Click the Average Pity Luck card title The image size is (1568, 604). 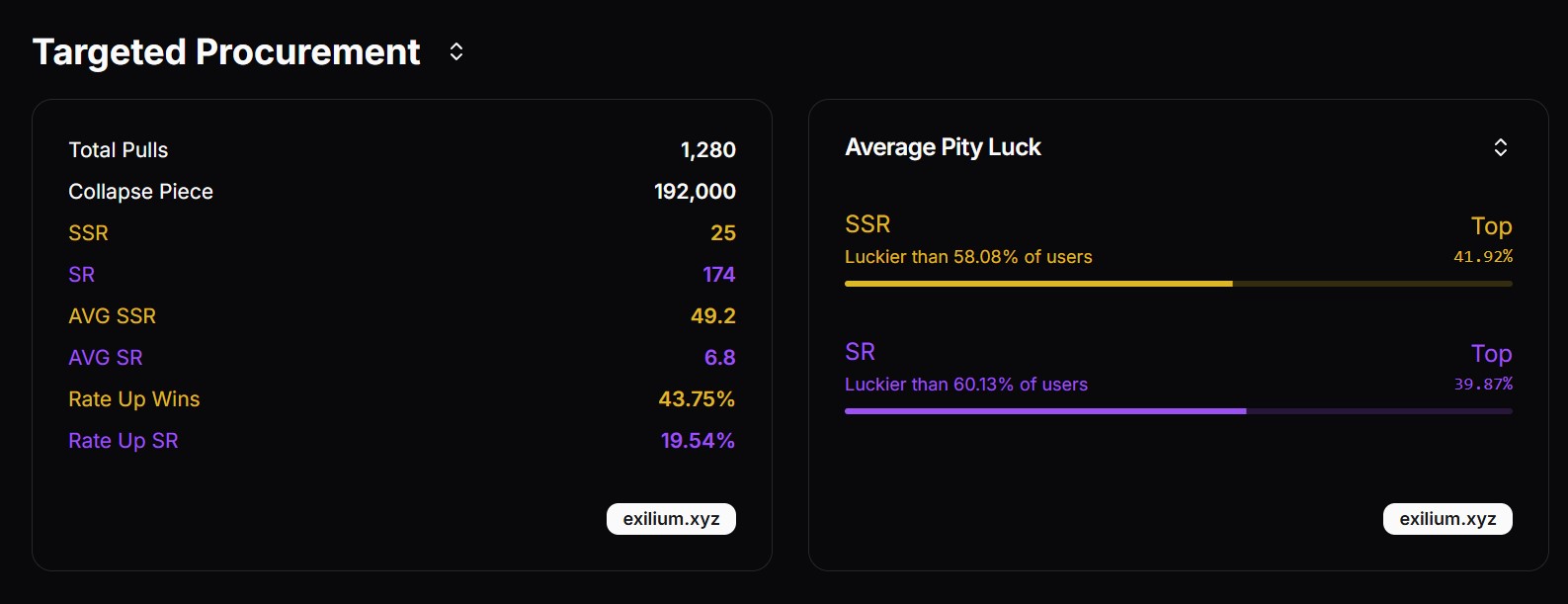tap(943, 147)
